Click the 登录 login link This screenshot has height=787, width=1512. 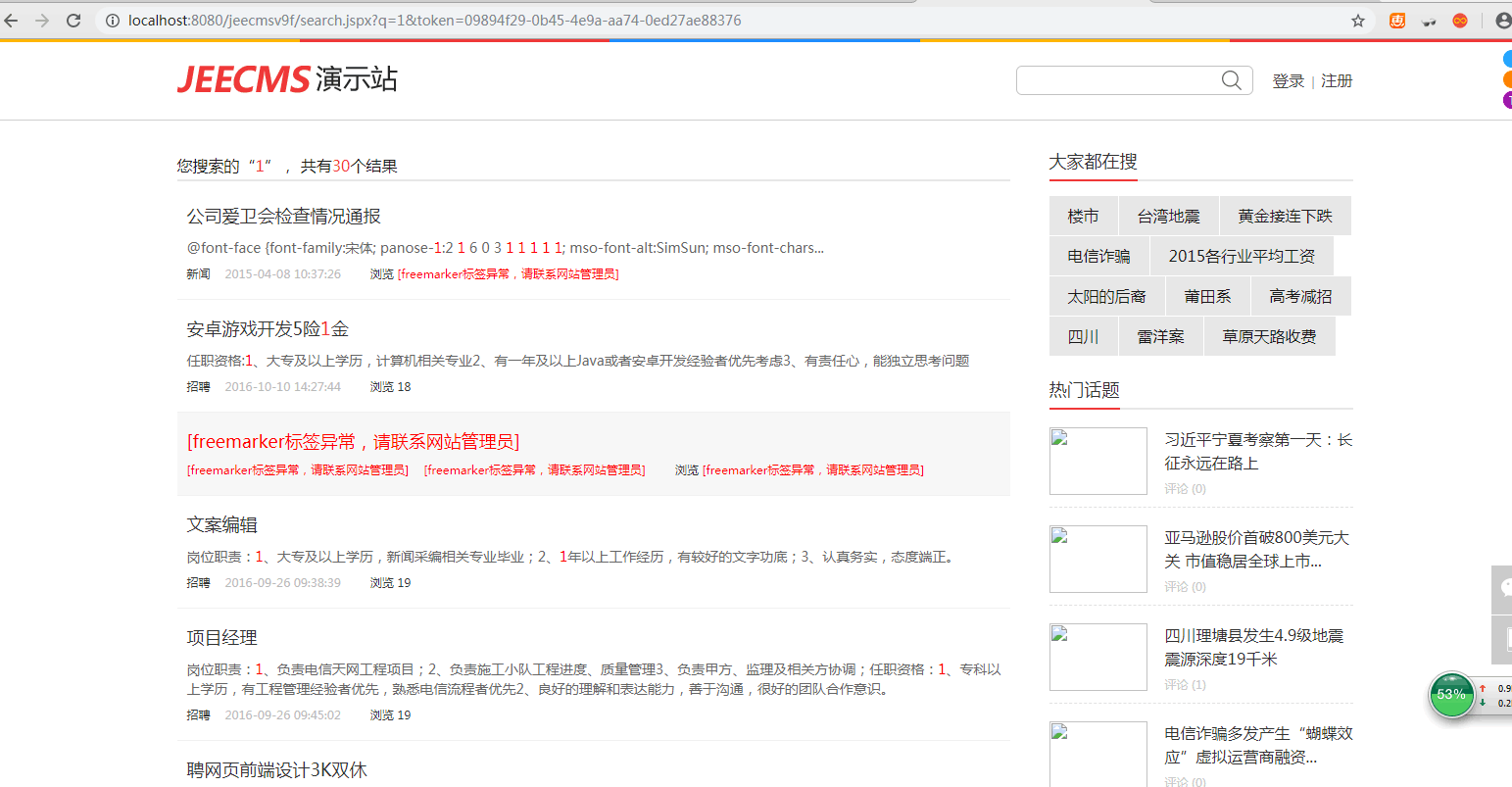[x=1288, y=81]
